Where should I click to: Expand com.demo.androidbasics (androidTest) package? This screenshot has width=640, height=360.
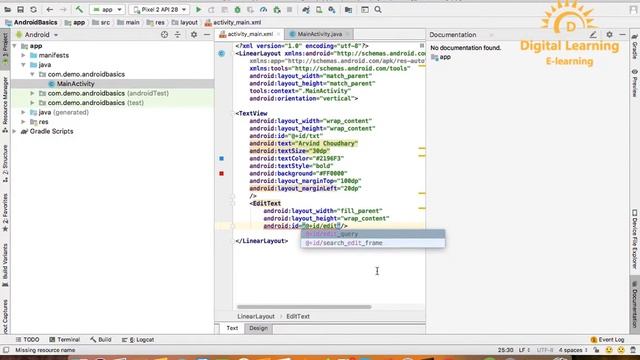coord(32,93)
